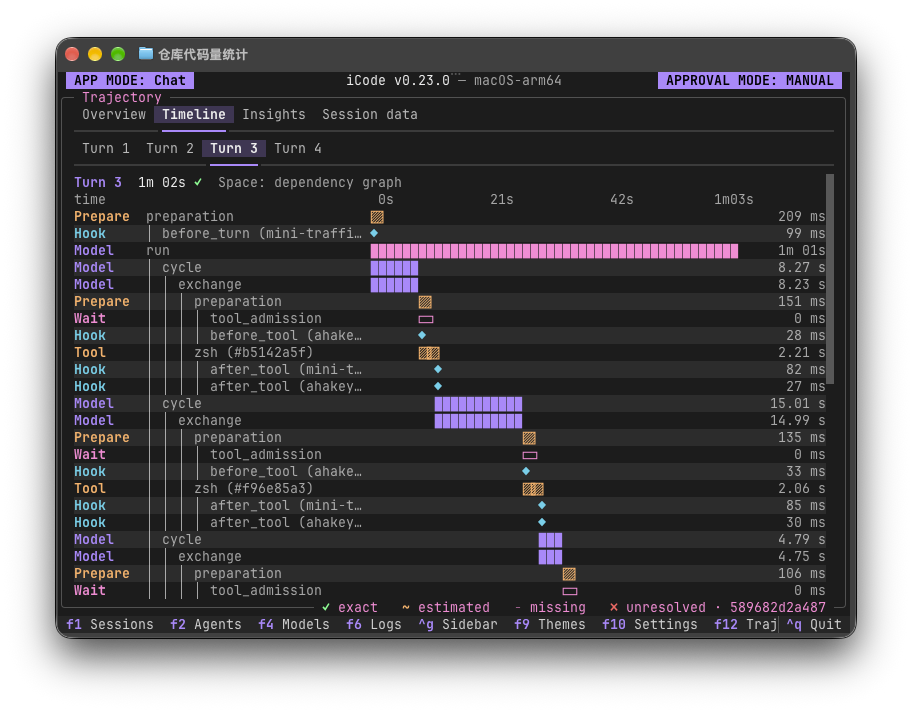Switch to the Overview tab

(x=114, y=115)
